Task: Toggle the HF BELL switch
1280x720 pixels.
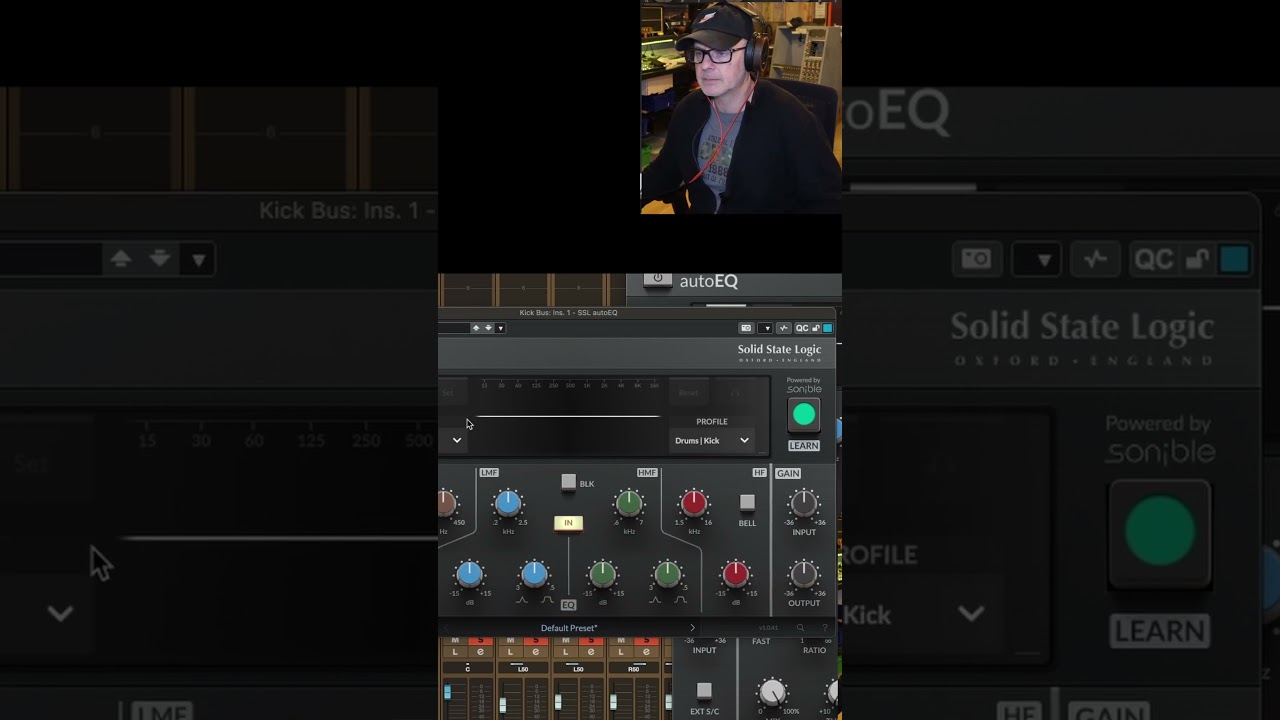Action: (x=747, y=502)
